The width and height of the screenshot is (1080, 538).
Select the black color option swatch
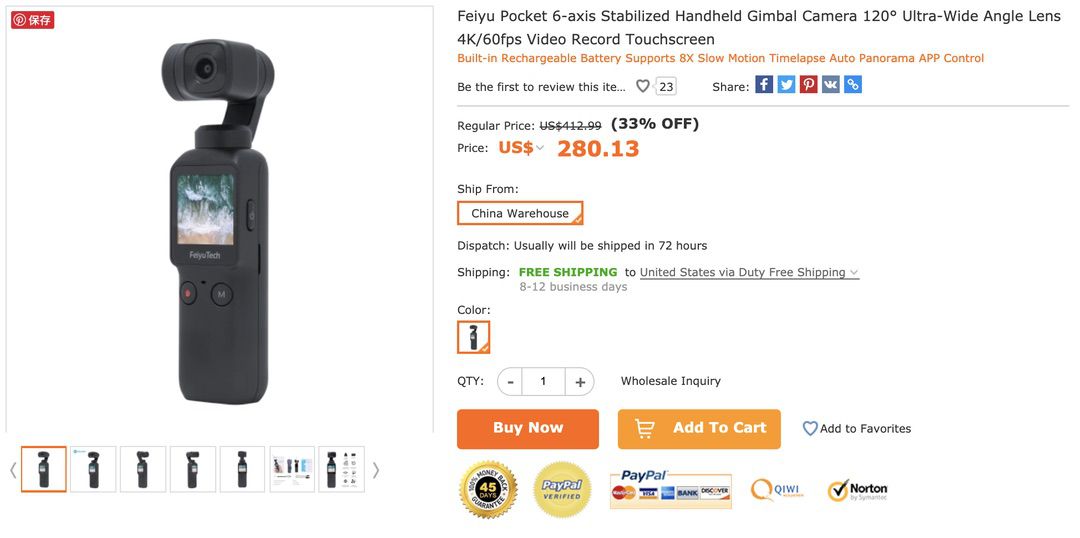pyautogui.click(x=473, y=337)
